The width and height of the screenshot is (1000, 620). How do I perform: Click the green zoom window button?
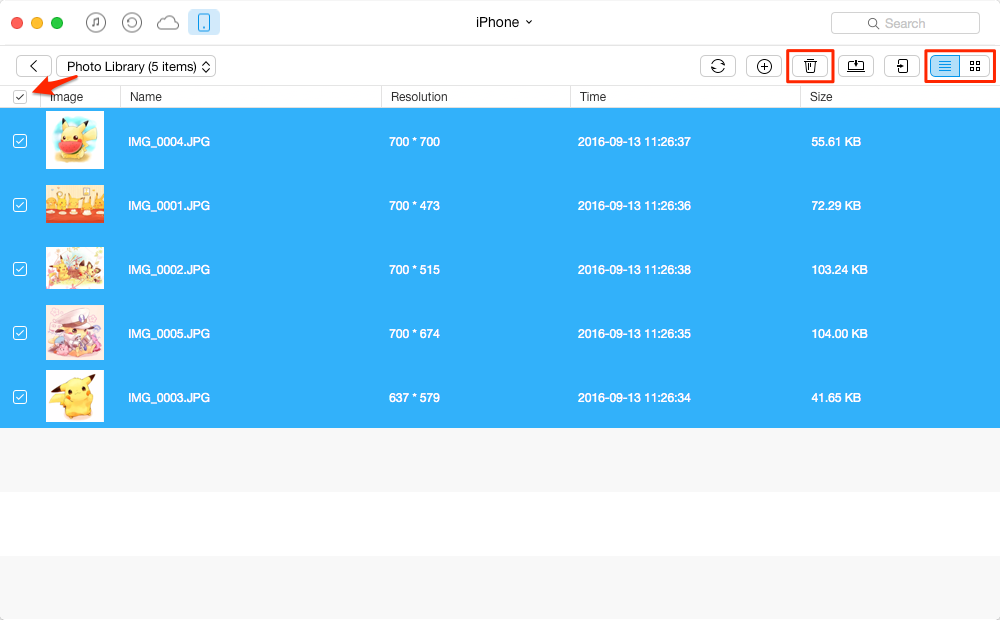click(57, 23)
